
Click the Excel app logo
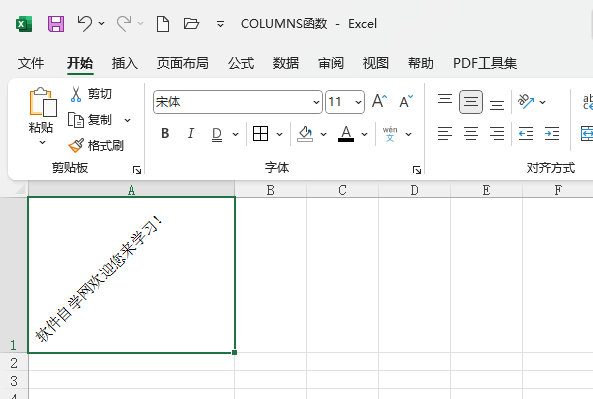24,24
